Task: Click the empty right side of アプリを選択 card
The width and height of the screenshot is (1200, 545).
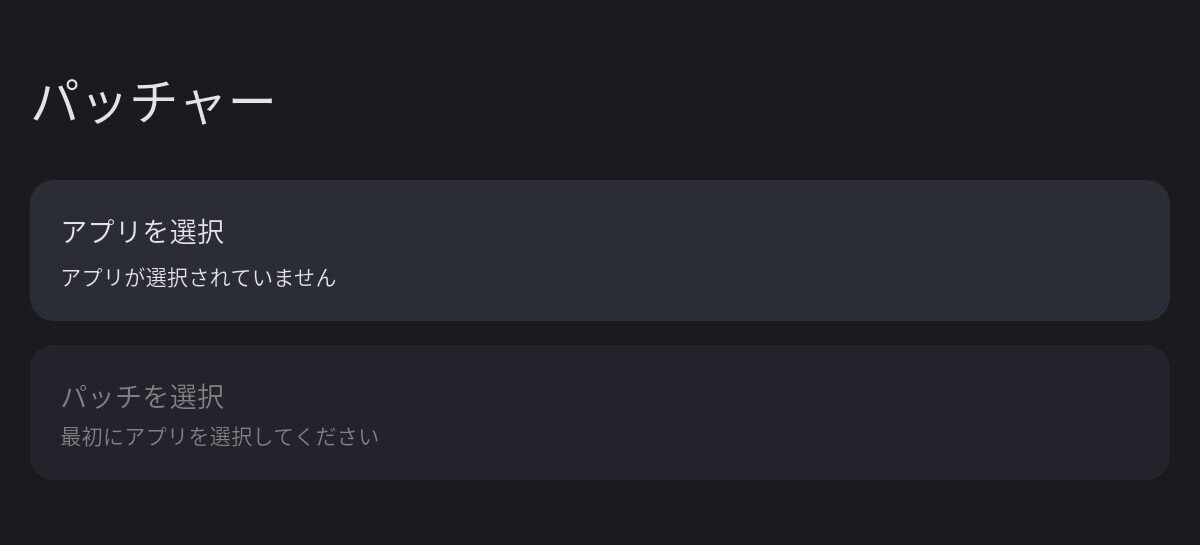Action: [x=950, y=250]
